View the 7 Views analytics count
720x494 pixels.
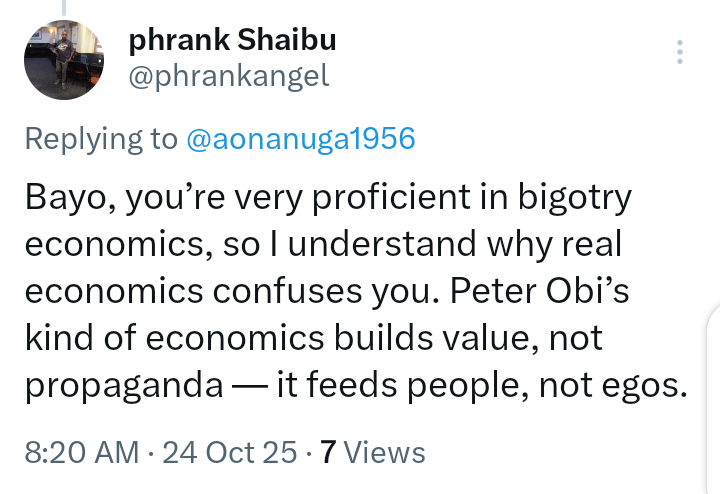pyautogui.click(x=372, y=452)
